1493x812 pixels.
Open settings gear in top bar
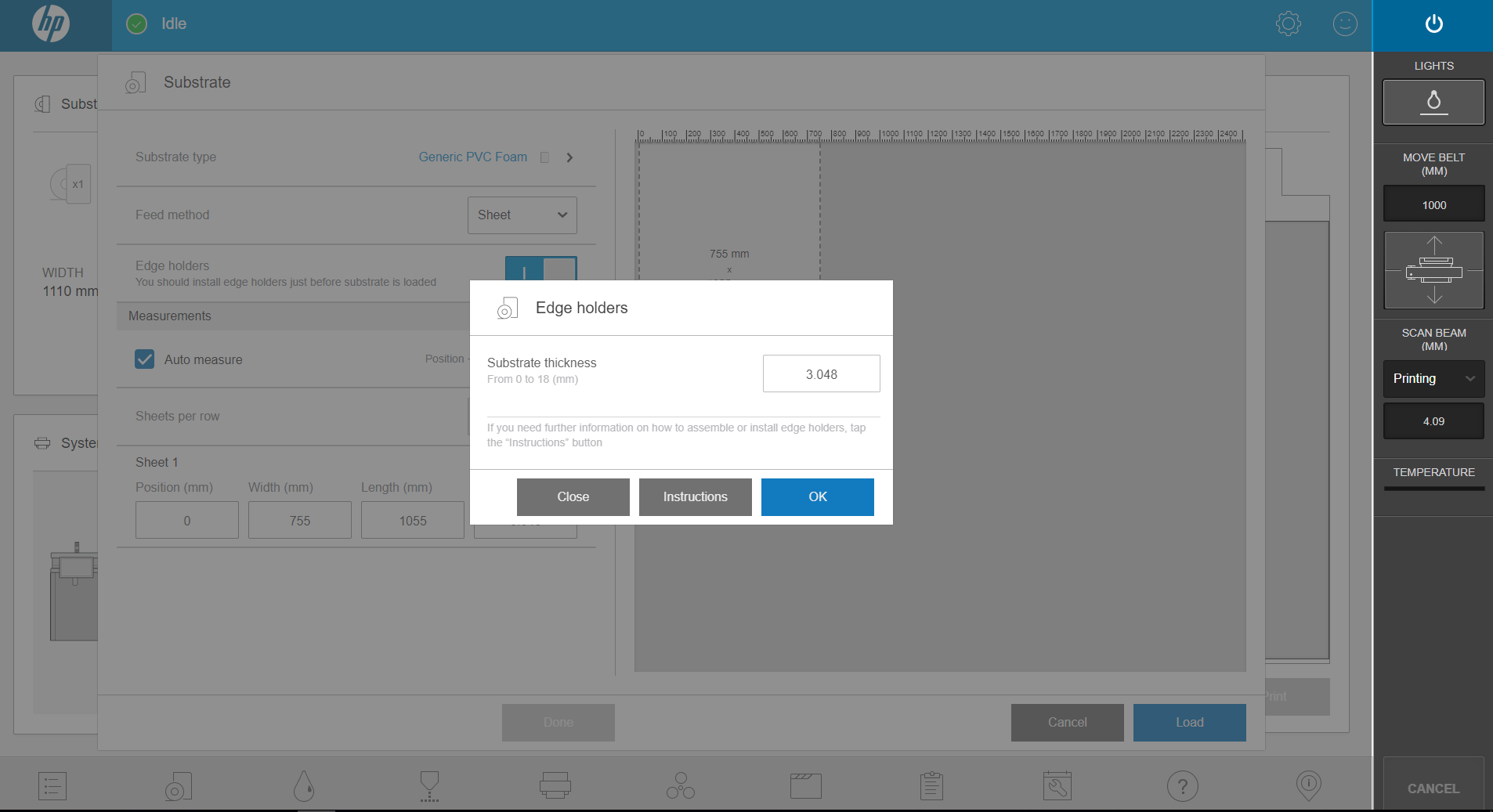(1289, 23)
